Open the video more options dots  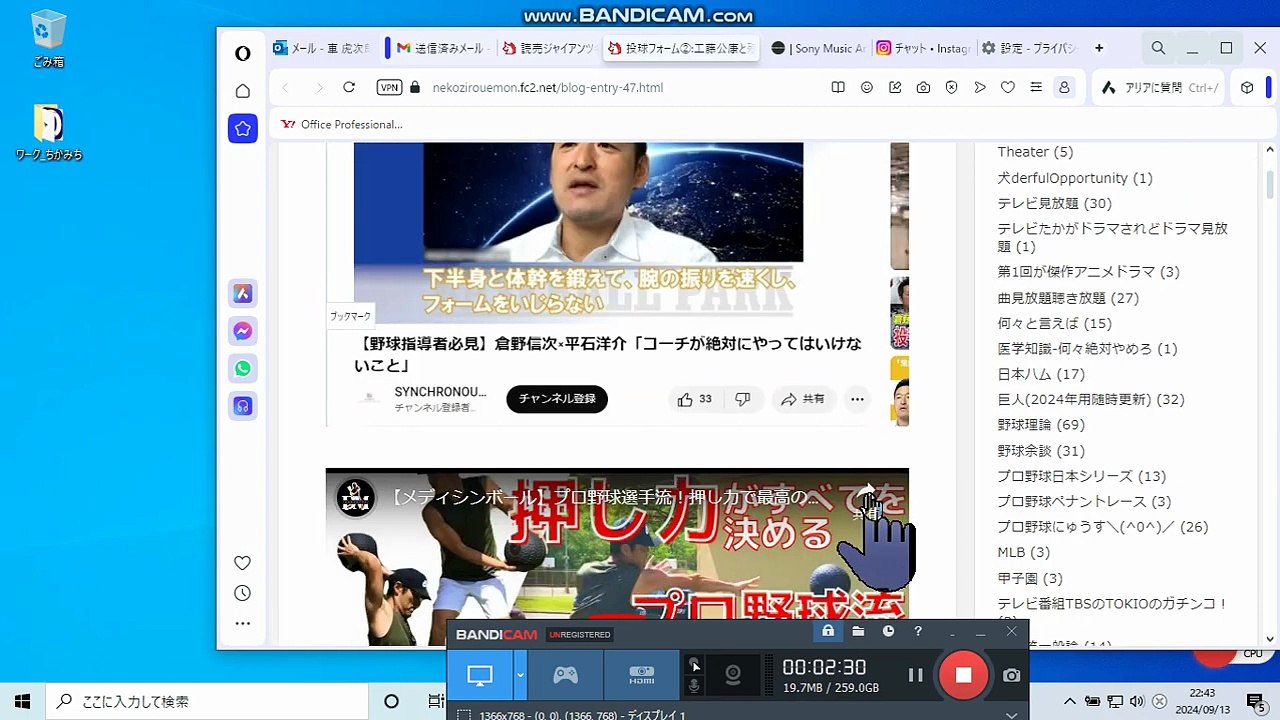pyautogui.click(x=857, y=399)
